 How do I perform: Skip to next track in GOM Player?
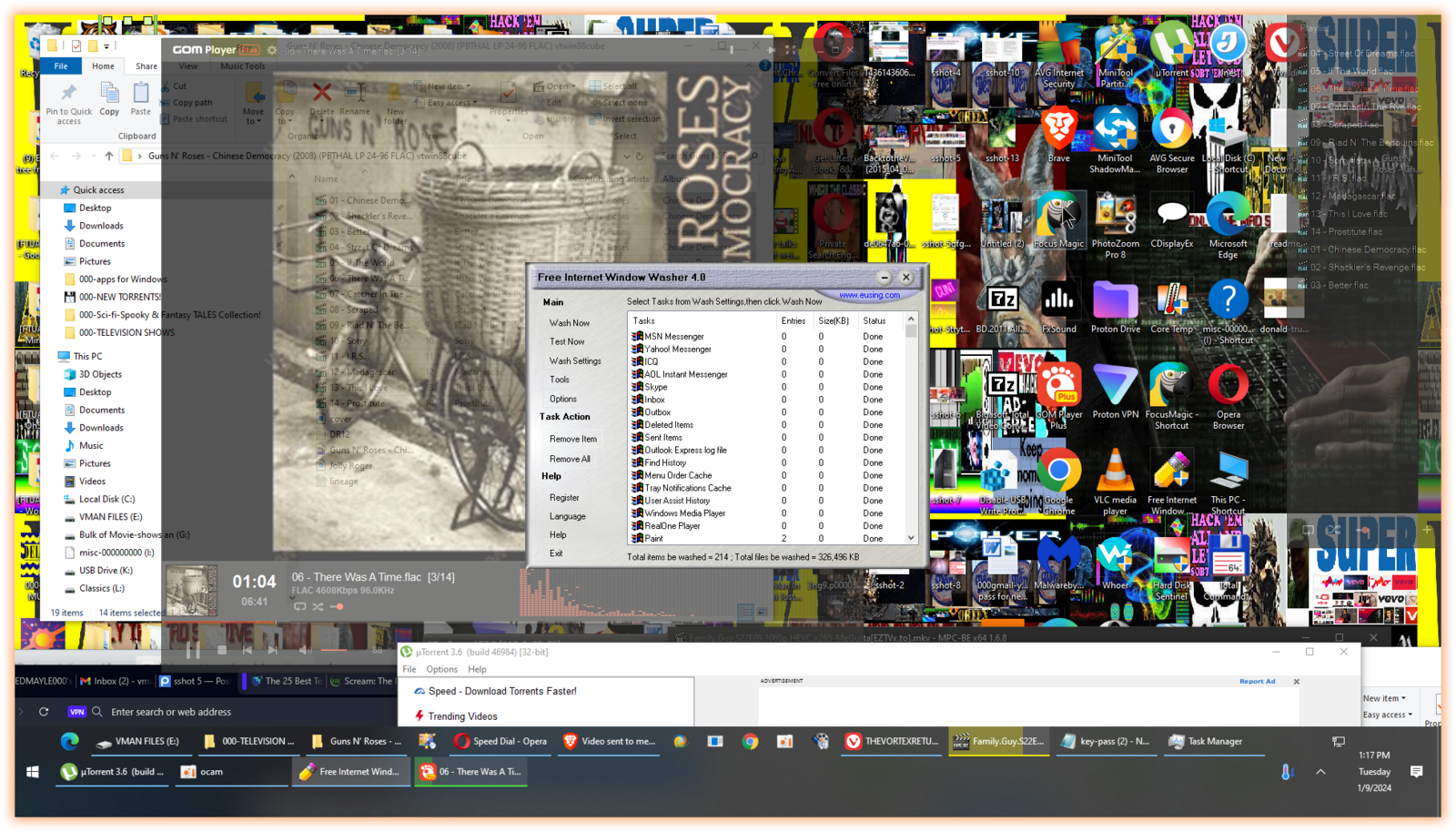coord(273,650)
